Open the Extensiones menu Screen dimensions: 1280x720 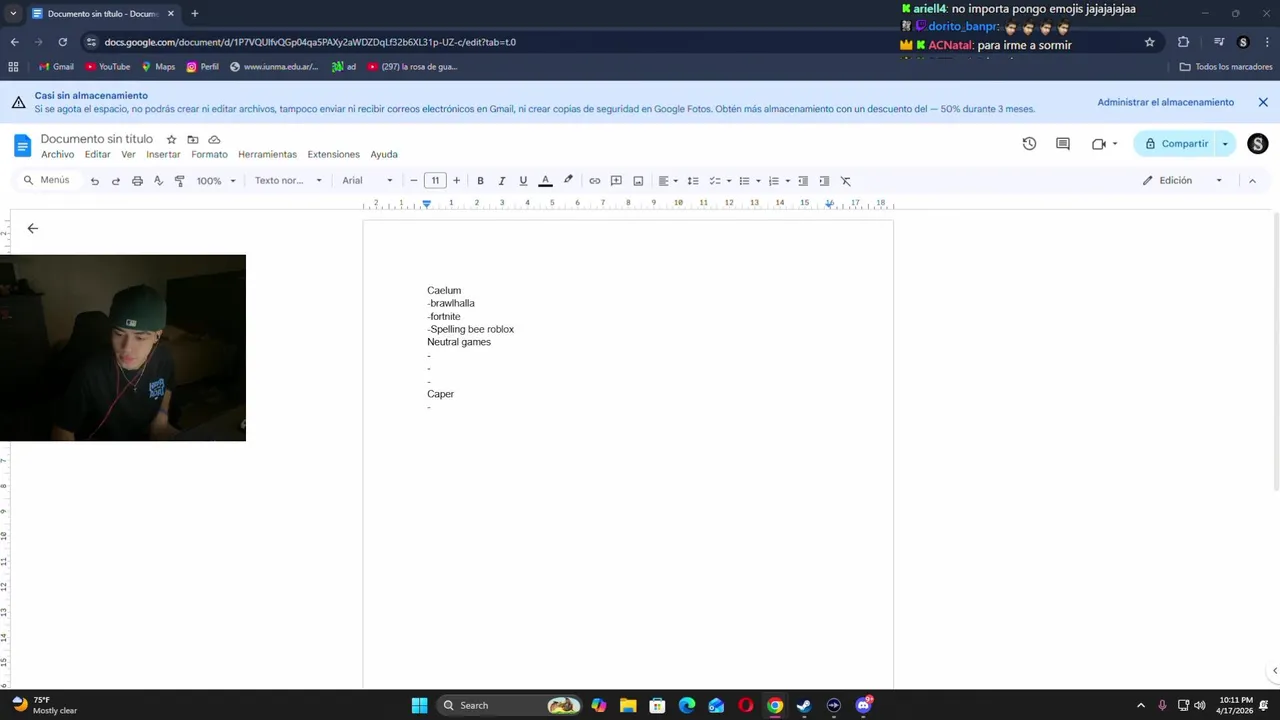[x=333, y=155]
